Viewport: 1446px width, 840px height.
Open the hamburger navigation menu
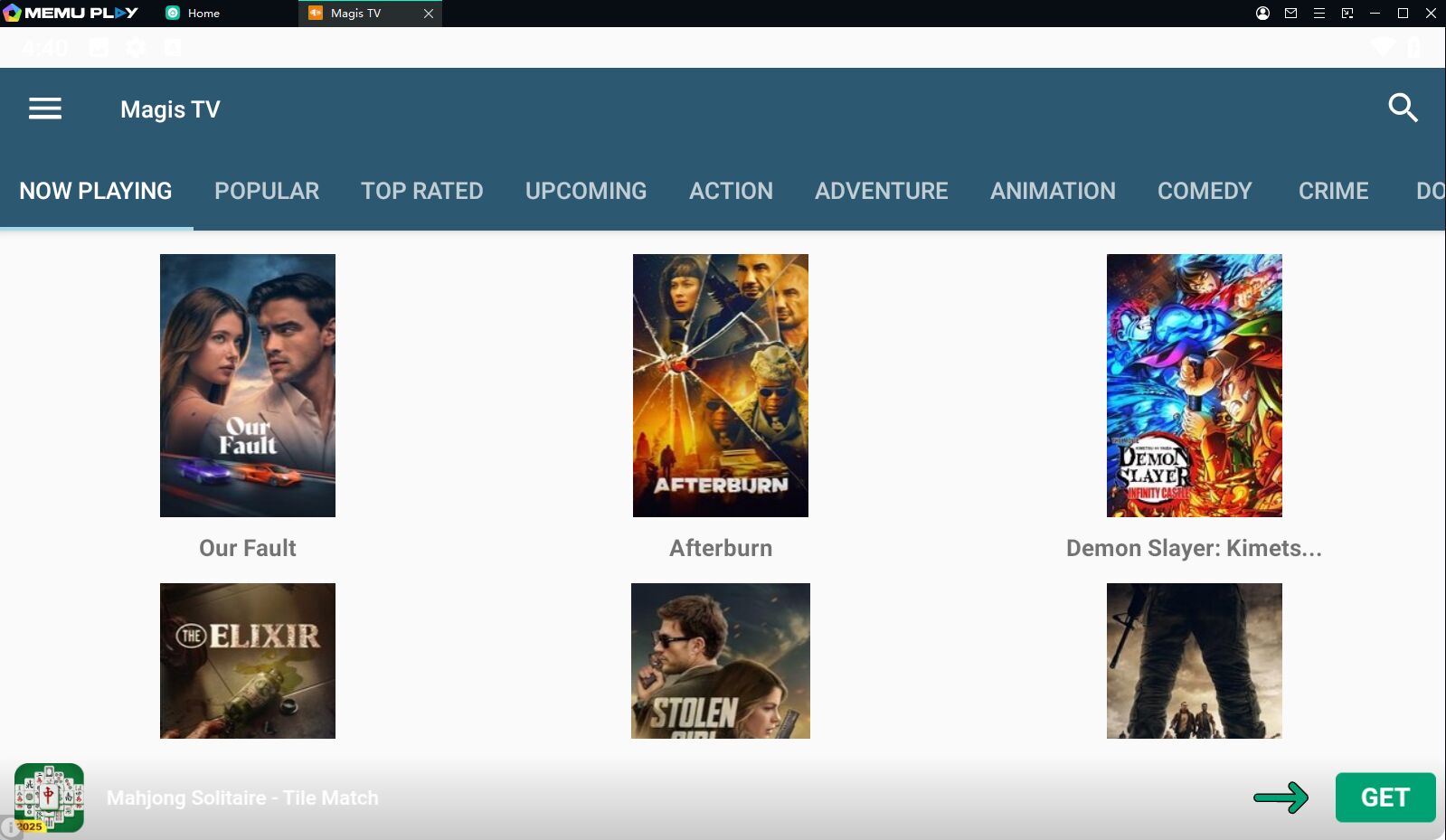tap(45, 109)
